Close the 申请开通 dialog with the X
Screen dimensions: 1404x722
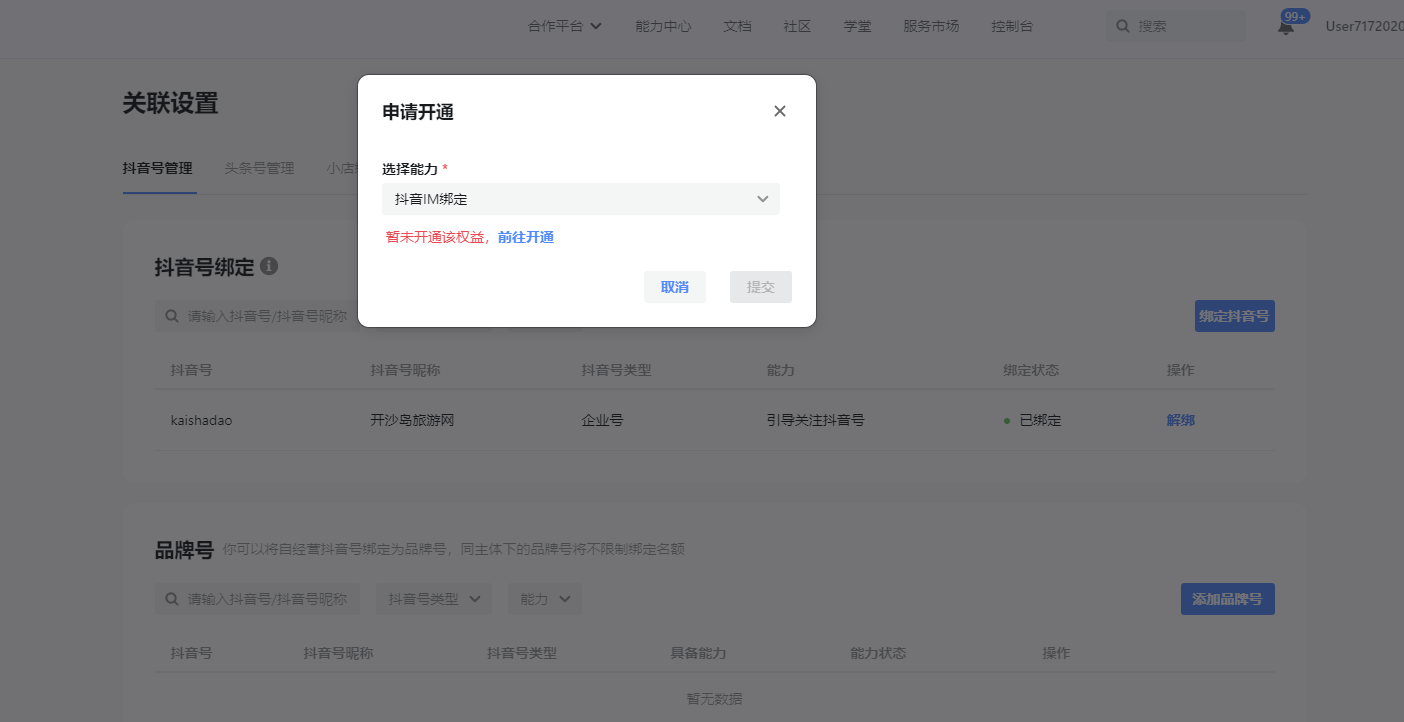point(779,111)
